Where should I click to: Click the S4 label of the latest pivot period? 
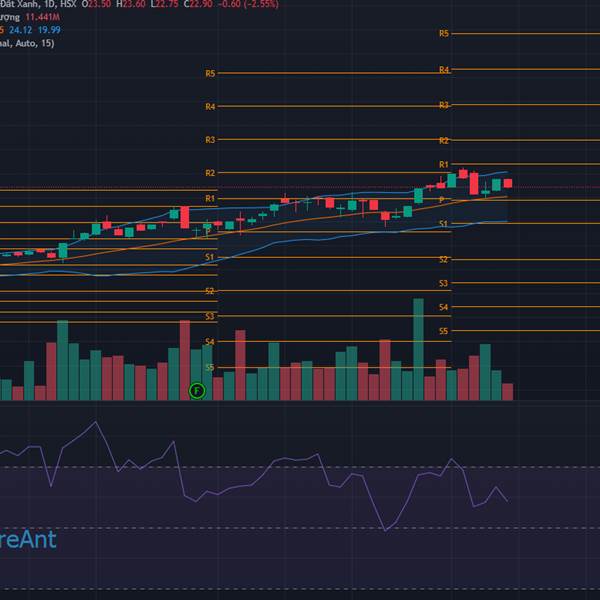443,307
